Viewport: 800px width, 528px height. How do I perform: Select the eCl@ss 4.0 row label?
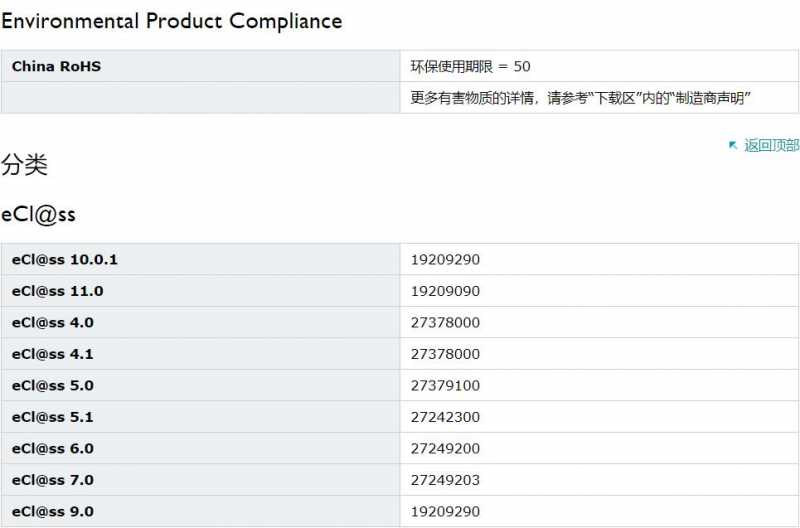pyautogui.click(x=53, y=323)
